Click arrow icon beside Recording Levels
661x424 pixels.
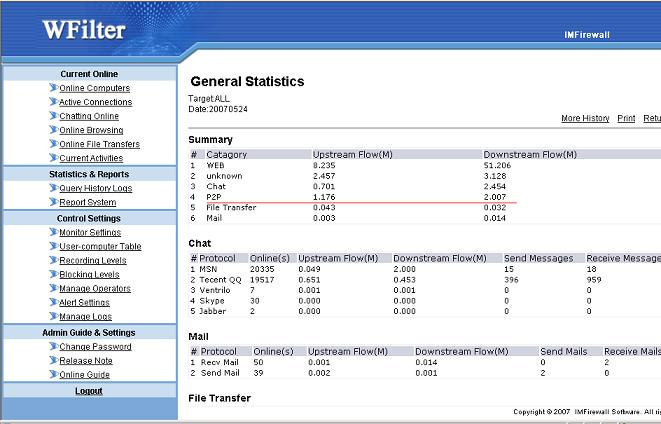tap(54, 260)
